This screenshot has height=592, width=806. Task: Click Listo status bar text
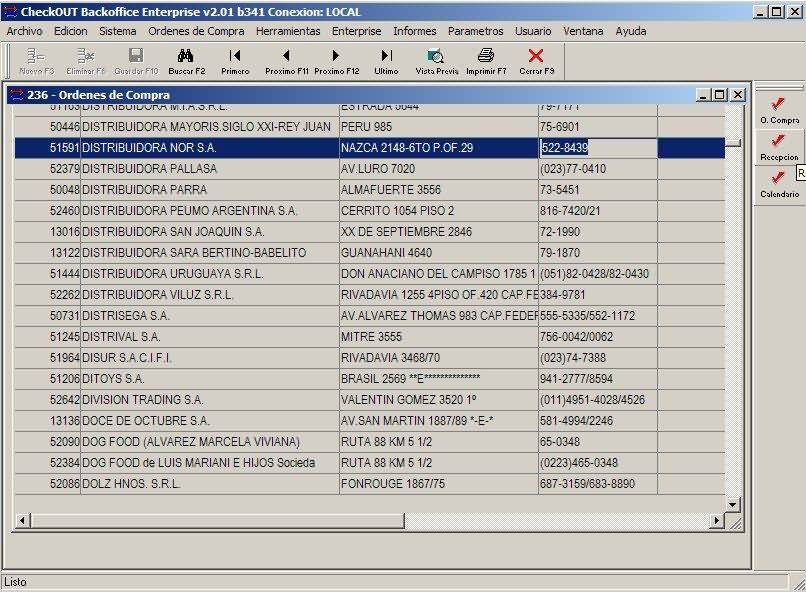[x=15, y=582]
